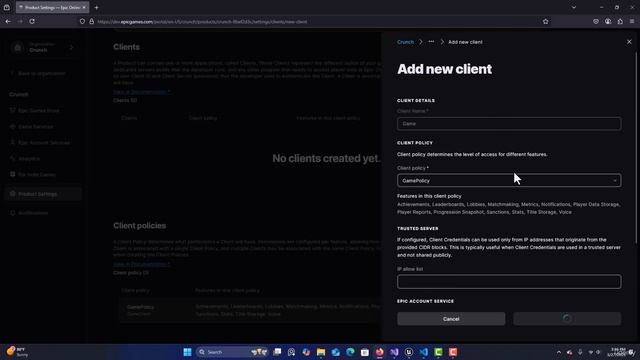Open a new browser tab
This screenshot has width=640, height=360.
[96, 7]
